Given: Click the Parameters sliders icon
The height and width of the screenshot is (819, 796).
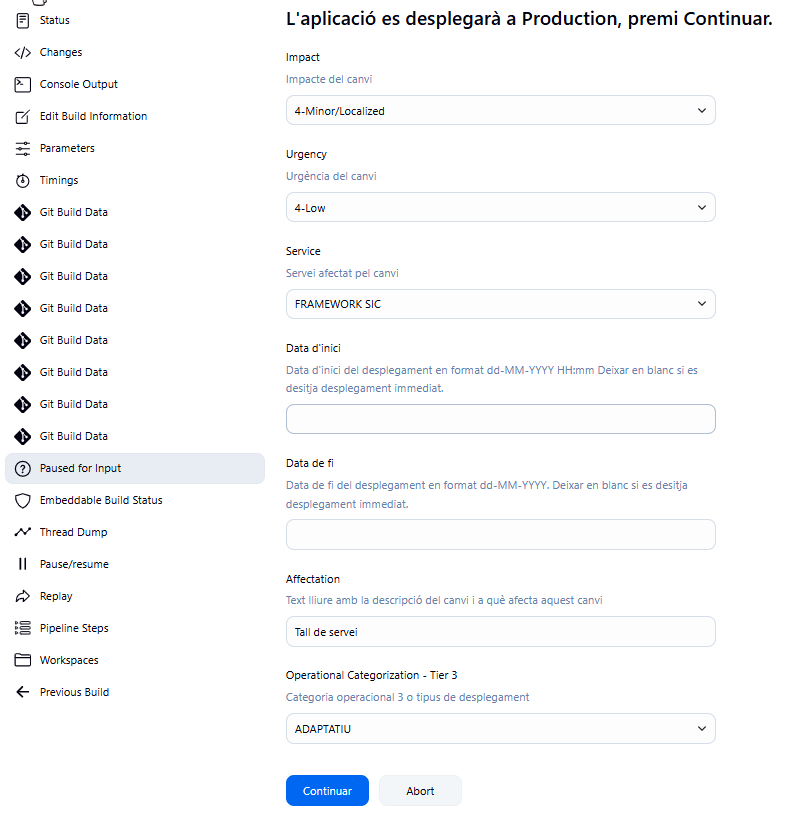Looking at the screenshot, I should click(23, 148).
